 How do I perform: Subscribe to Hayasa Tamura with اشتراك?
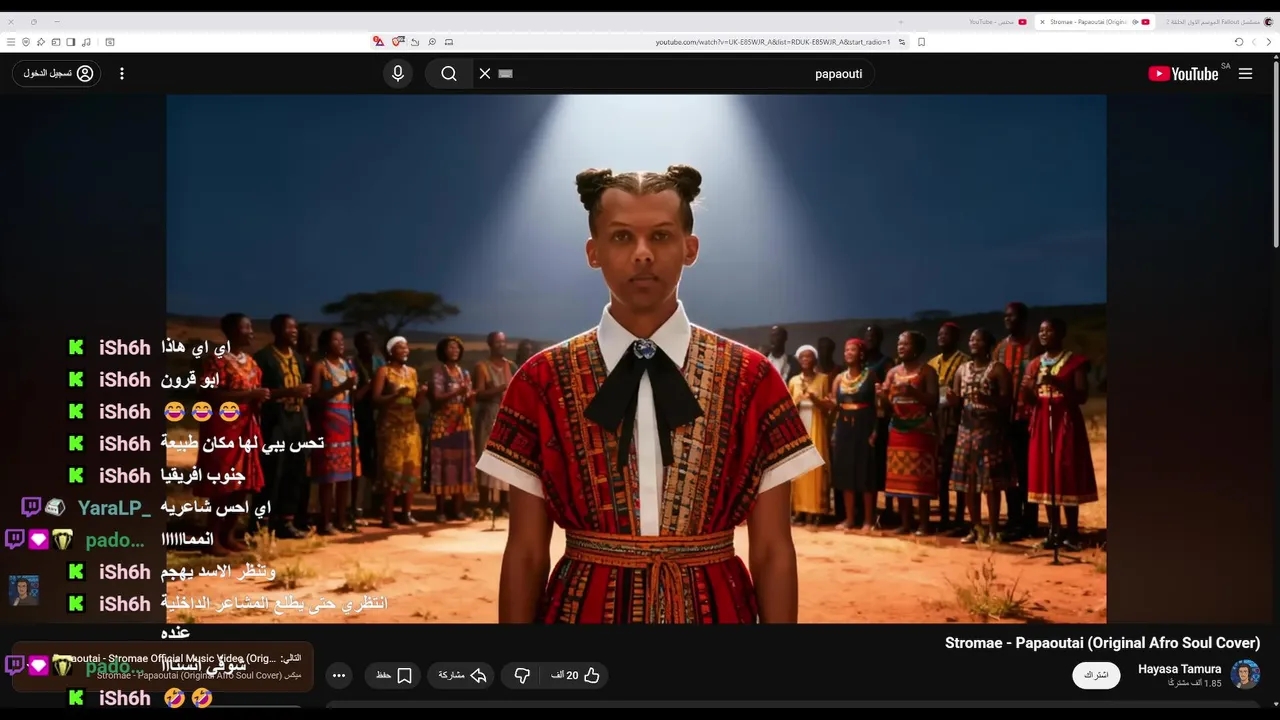click(x=1096, y=675)
